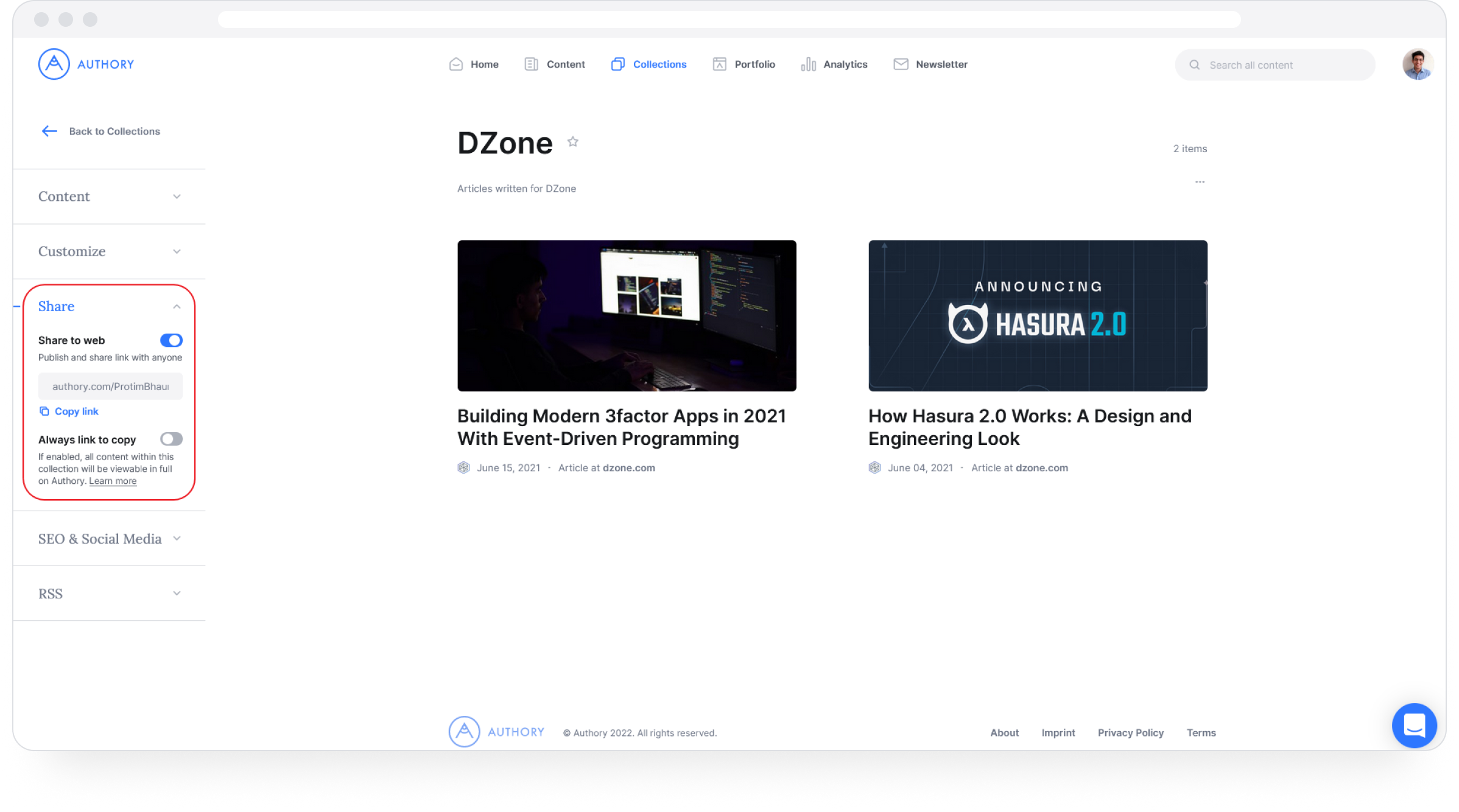The image size is (1459, 812).
Task: Open the Hasura 2.0 announcement thumbnail
Action: (x=1038, y=315)
